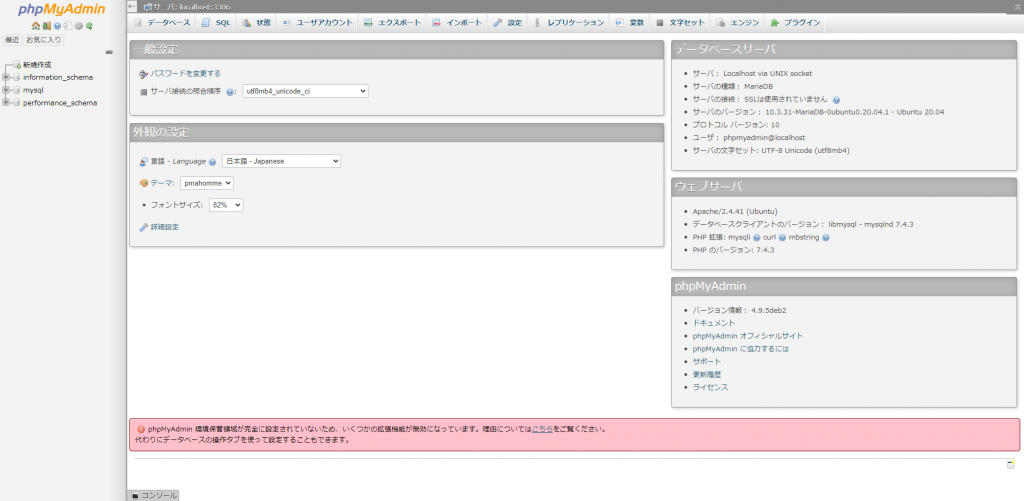Open the エンジン engines tab

(x=738, y=23)
